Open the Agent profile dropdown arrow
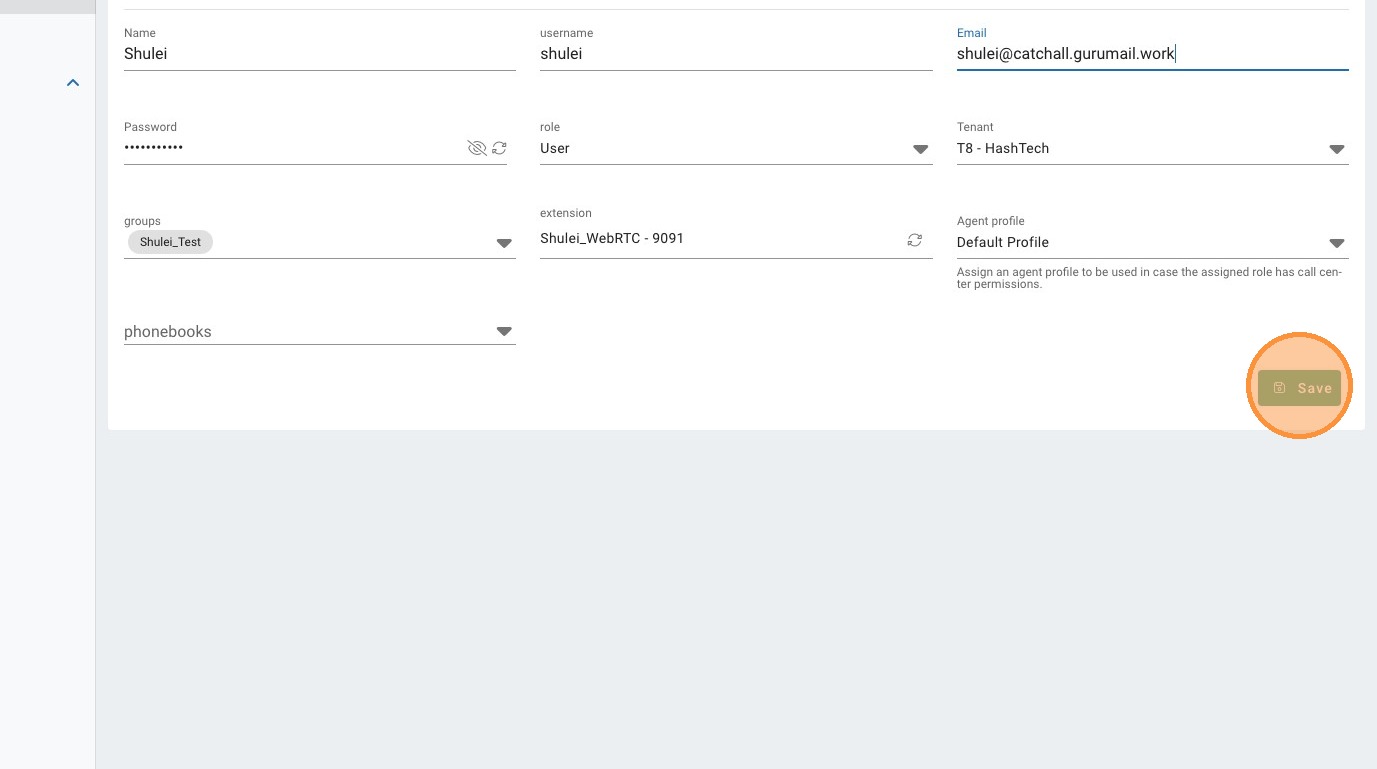The width and height of the screenshot is (1377, 769). coord(1336,243)
